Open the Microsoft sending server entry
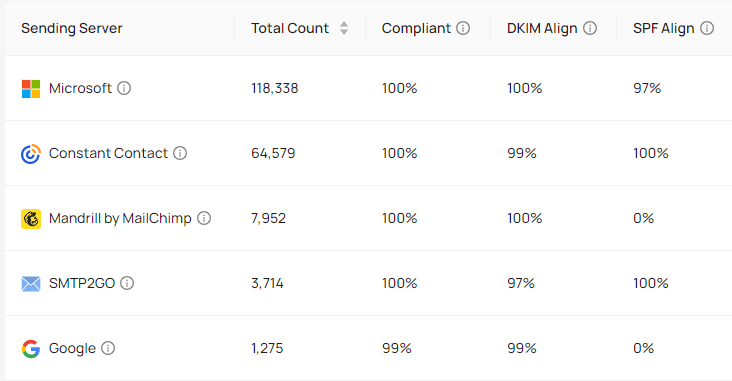Viewport: 732px width, 381px height. coord(80,88)
